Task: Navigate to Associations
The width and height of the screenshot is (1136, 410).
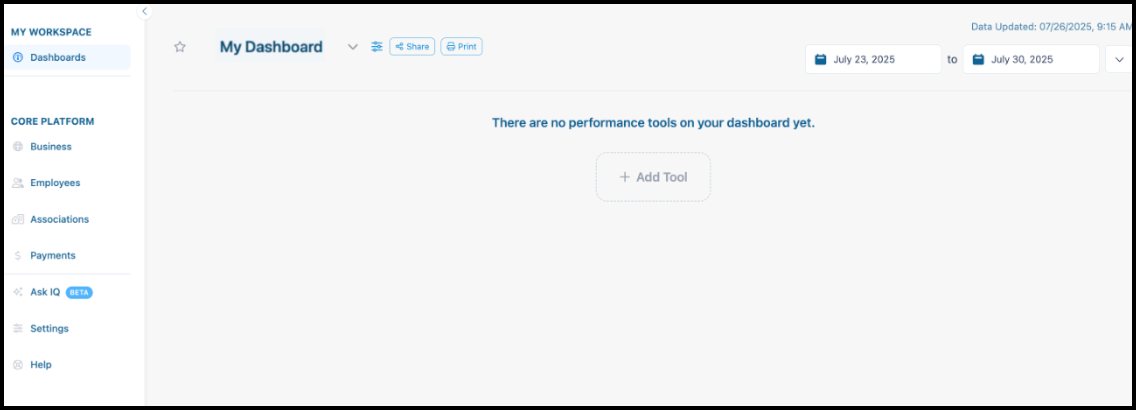Action: 59,219
